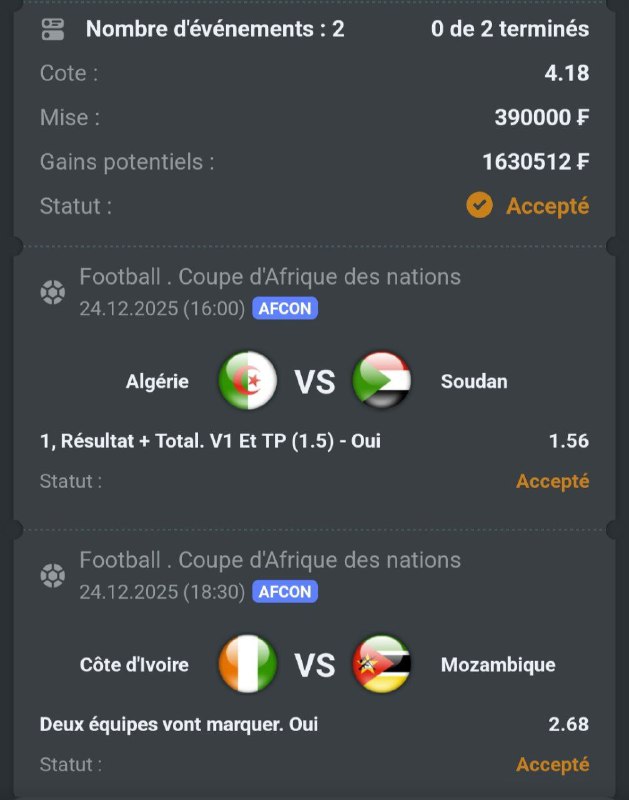Tap the Algérie flag icon
Viewport: 629px width, 800px height.
point(247,381)
